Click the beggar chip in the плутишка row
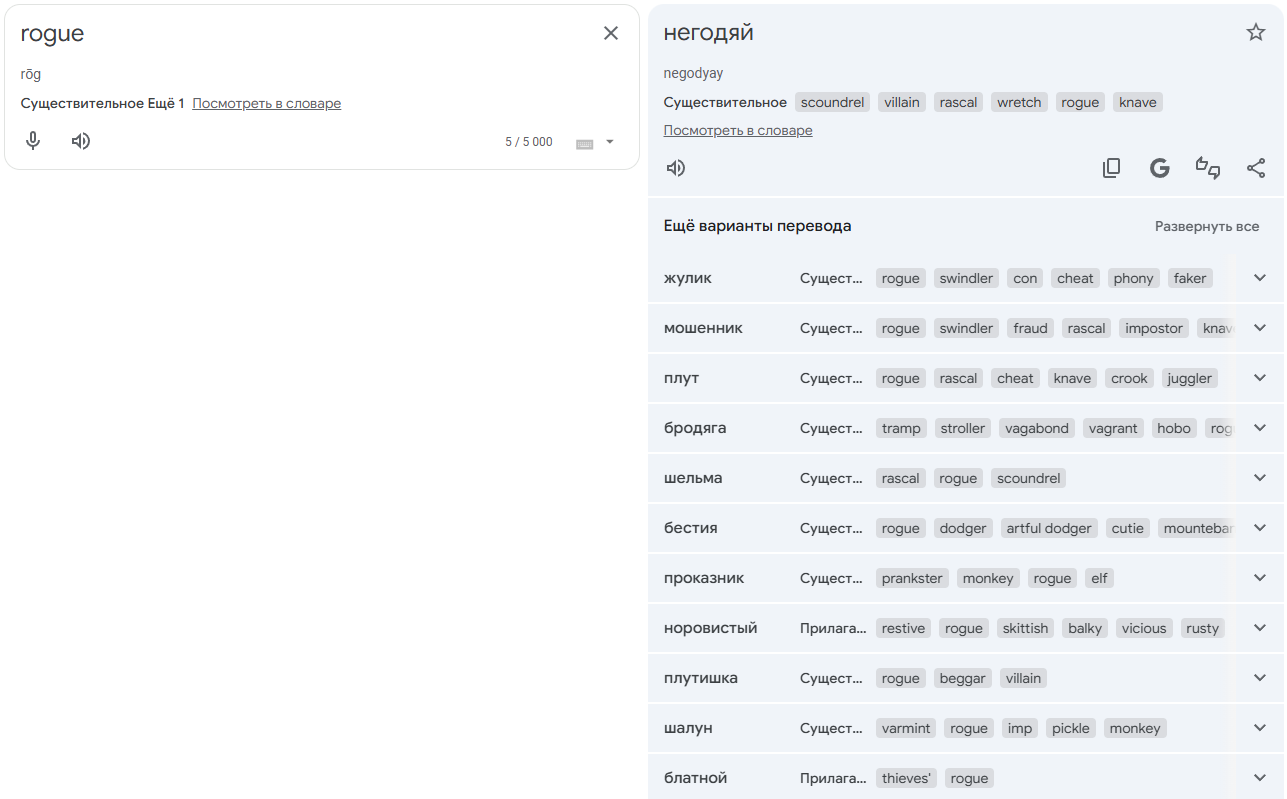This screenshot has width=1287, height=799. (x=963, y=678)
